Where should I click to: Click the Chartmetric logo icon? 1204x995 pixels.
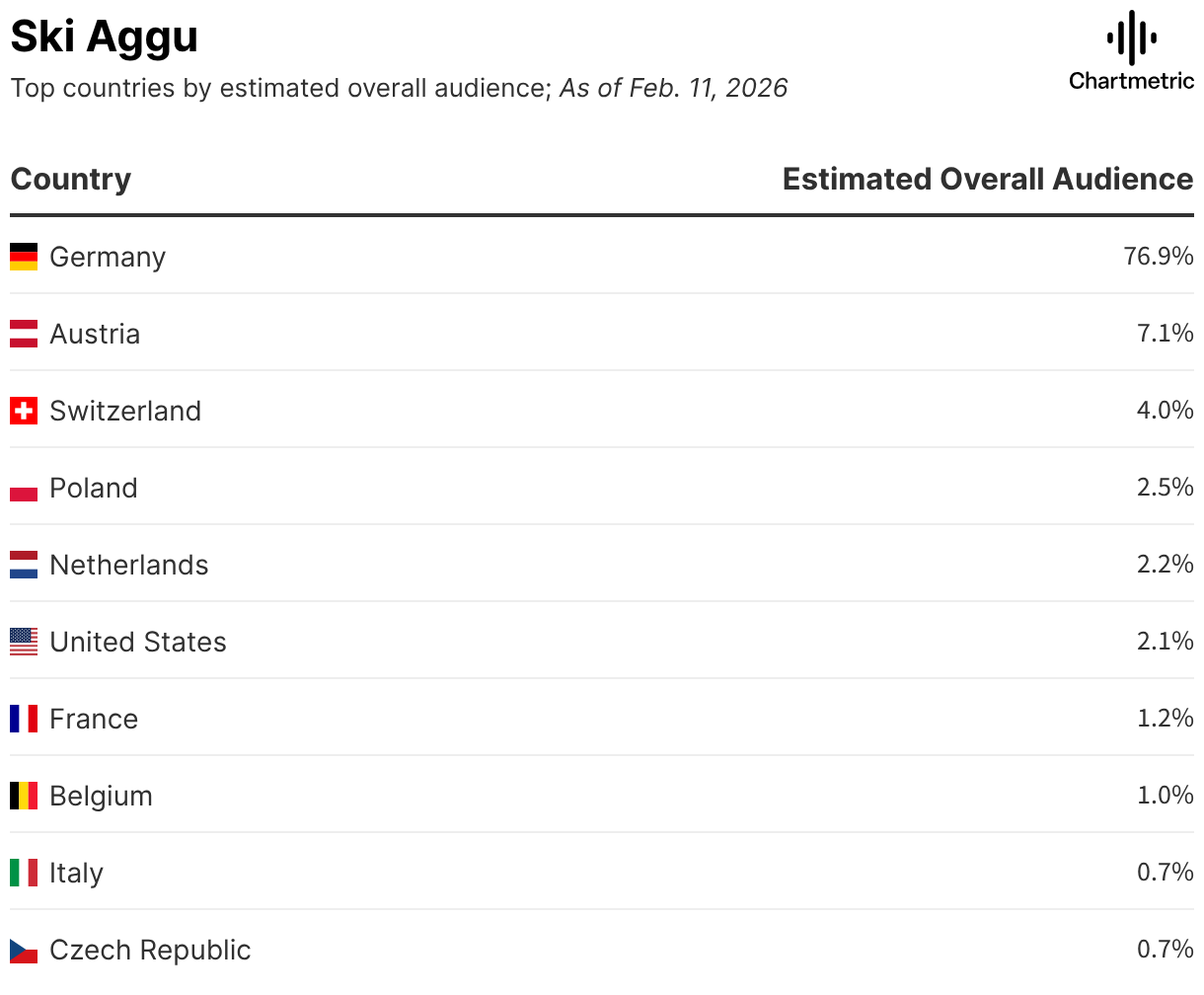point(1131,38)
